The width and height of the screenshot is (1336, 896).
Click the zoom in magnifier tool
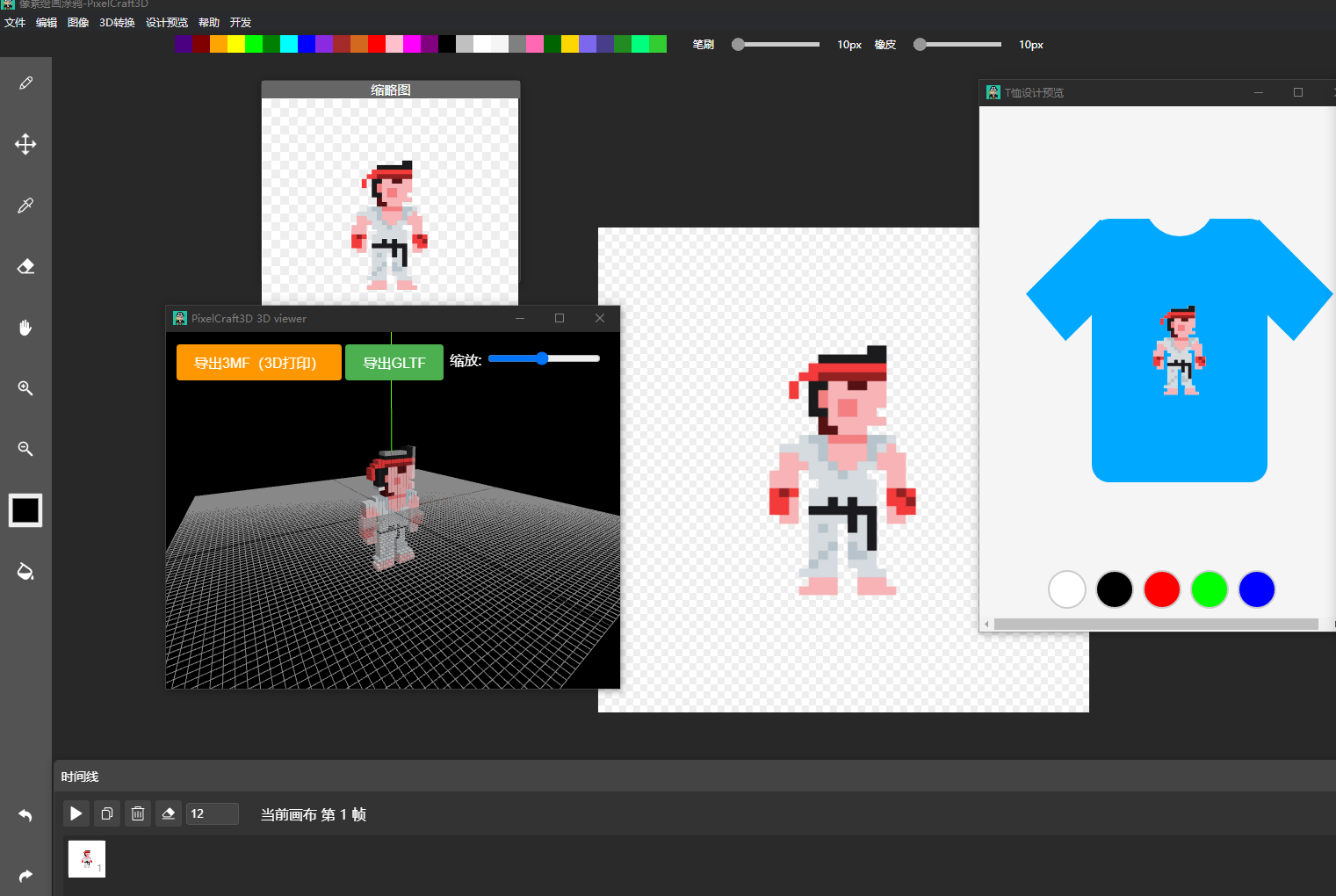point(25,388)
